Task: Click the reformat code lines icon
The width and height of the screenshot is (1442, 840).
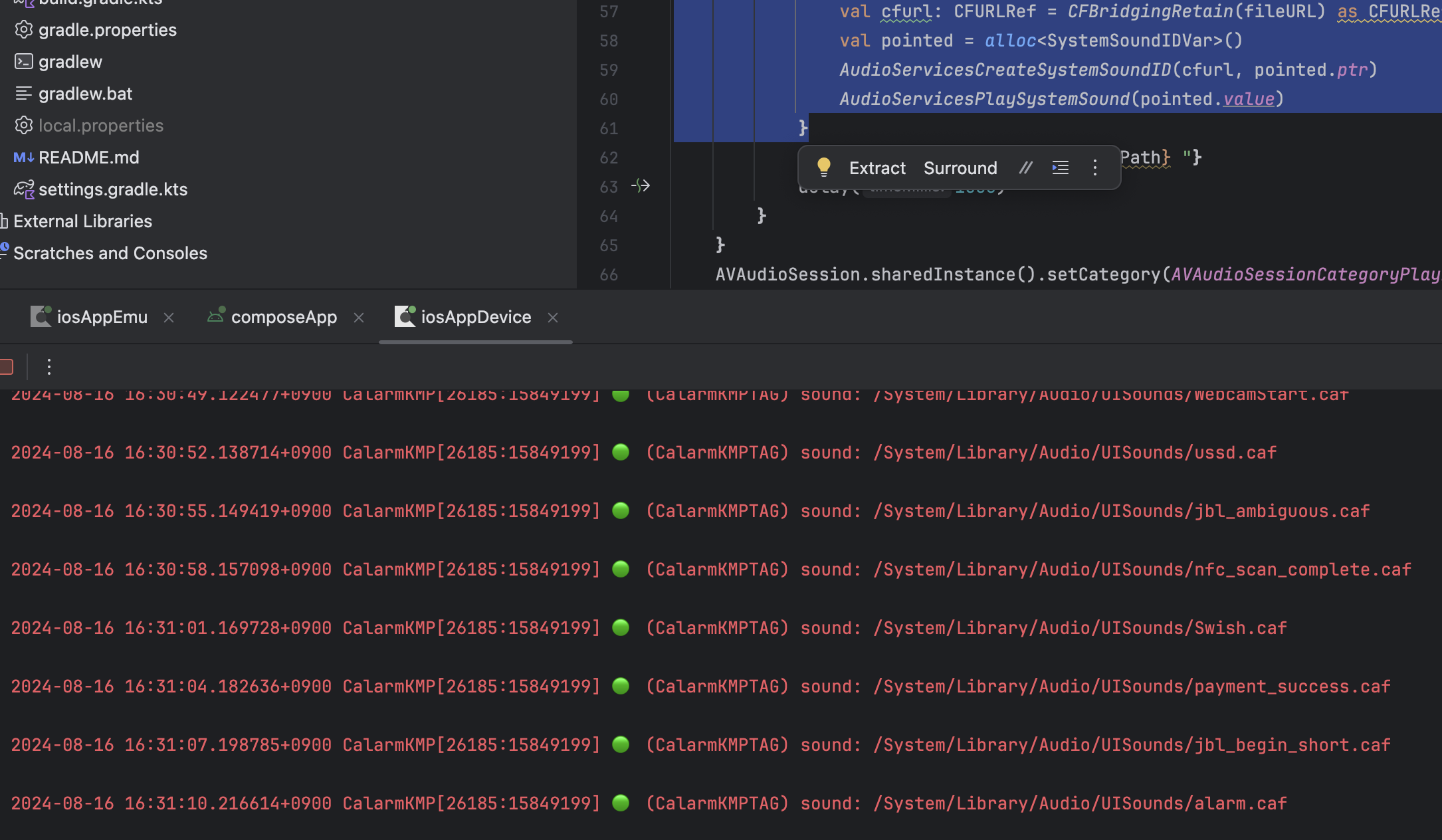Action: 1060,168
